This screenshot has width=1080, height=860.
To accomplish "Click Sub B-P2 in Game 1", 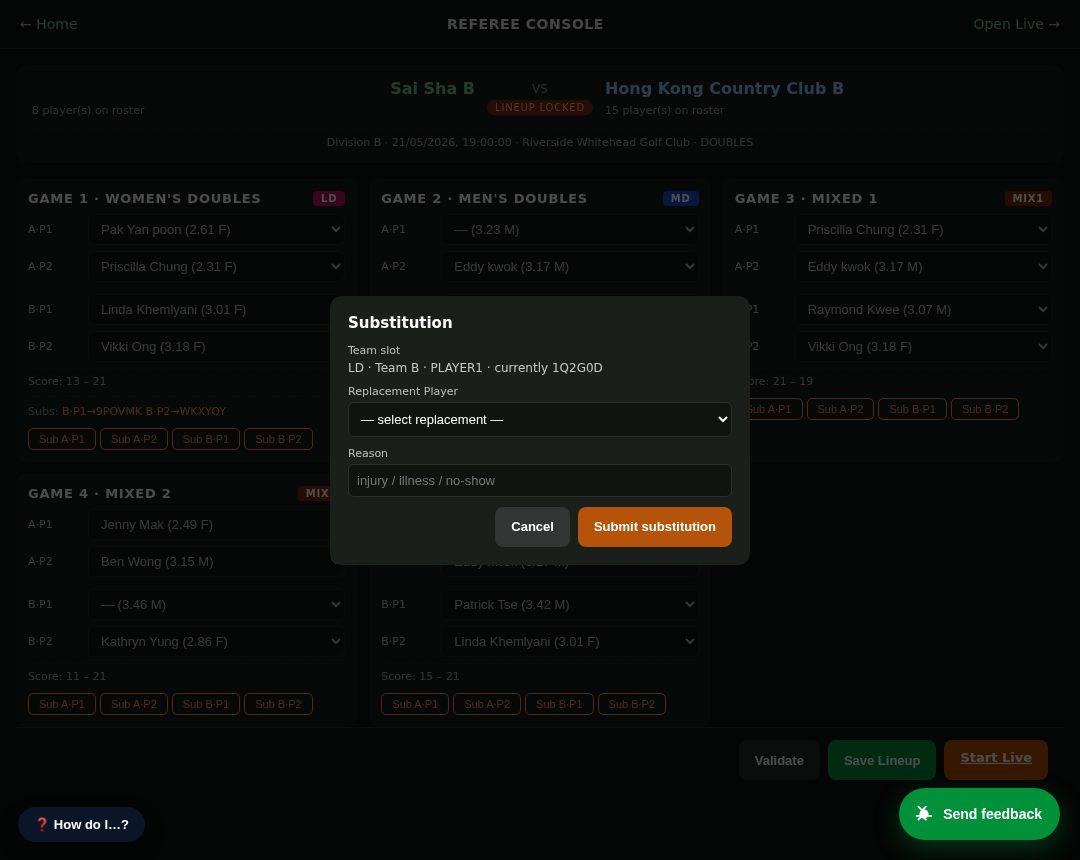I will [x=278, y=439].
